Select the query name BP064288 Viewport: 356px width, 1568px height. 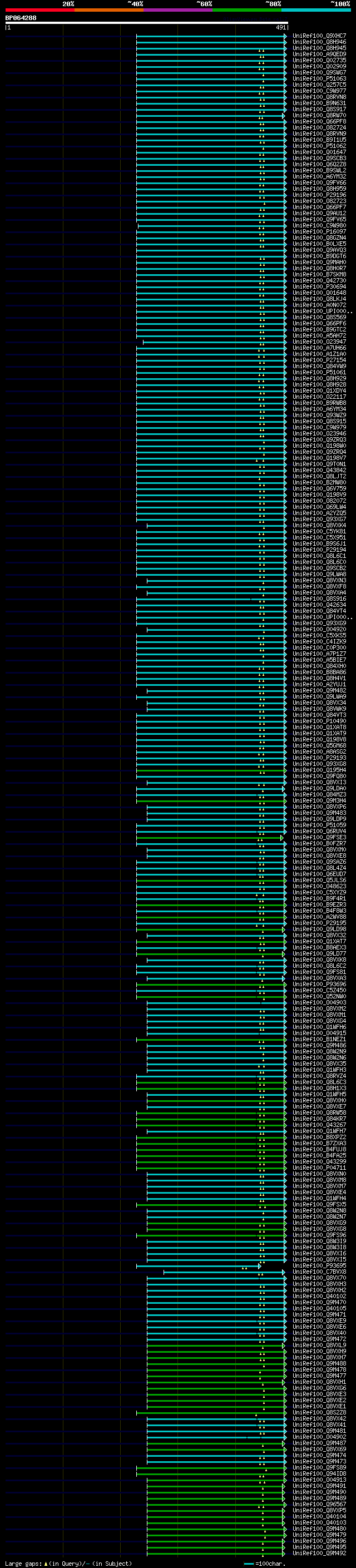click(21, 18)
